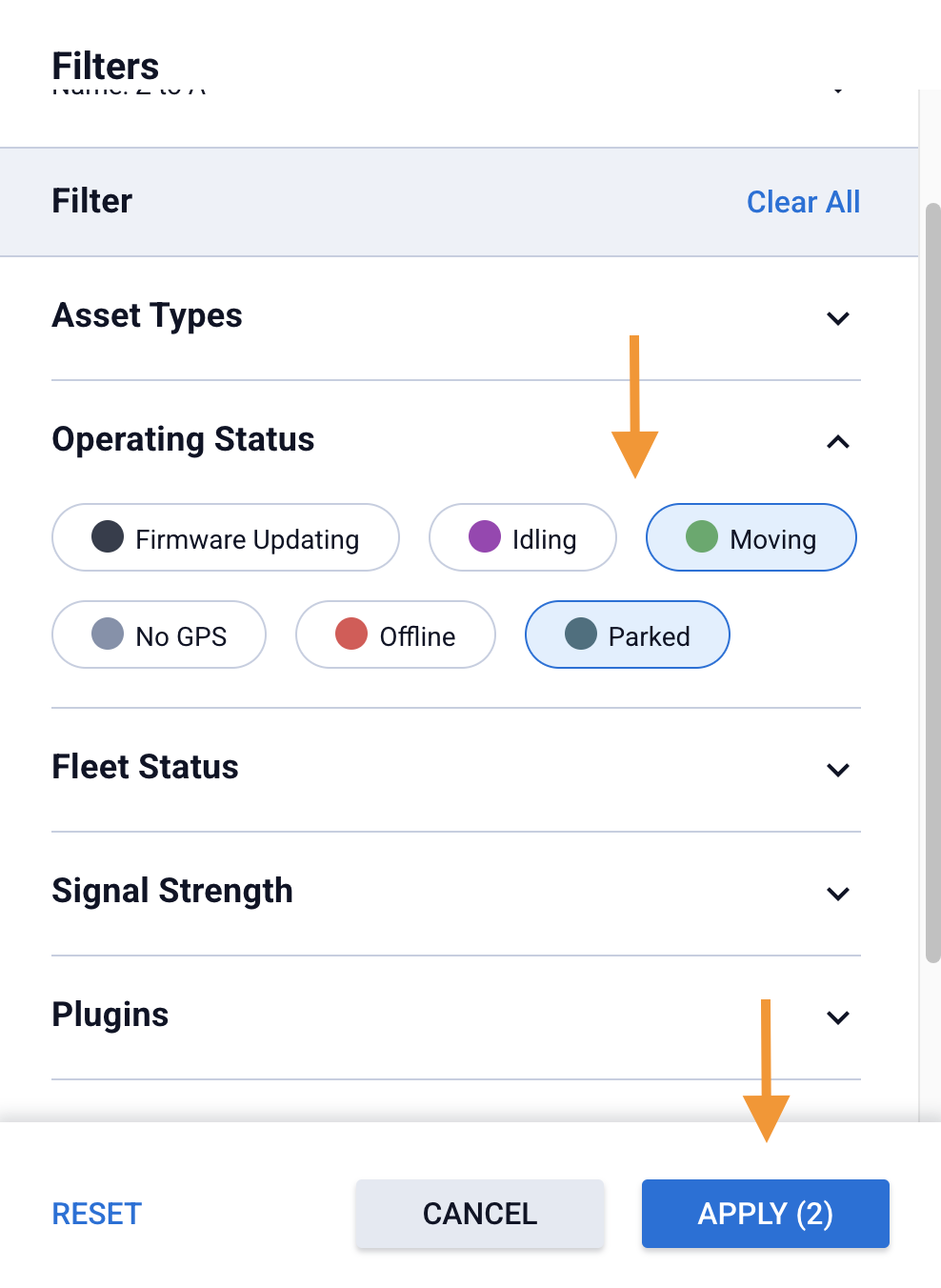Expand the Plugins filter section
Viewport: 941px width, 1288px height.
coord(838,1017)
